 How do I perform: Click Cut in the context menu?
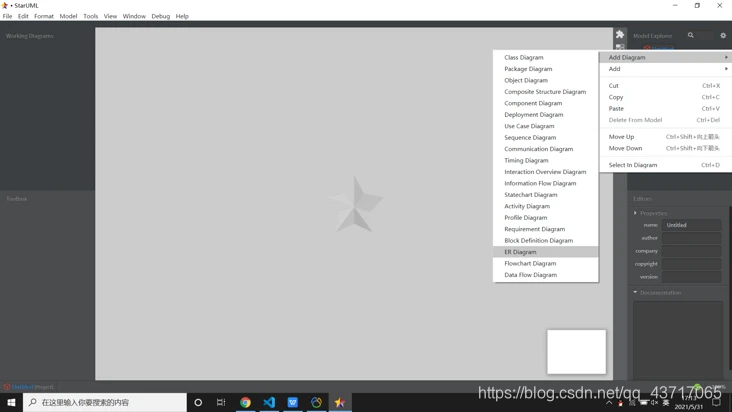666,85
